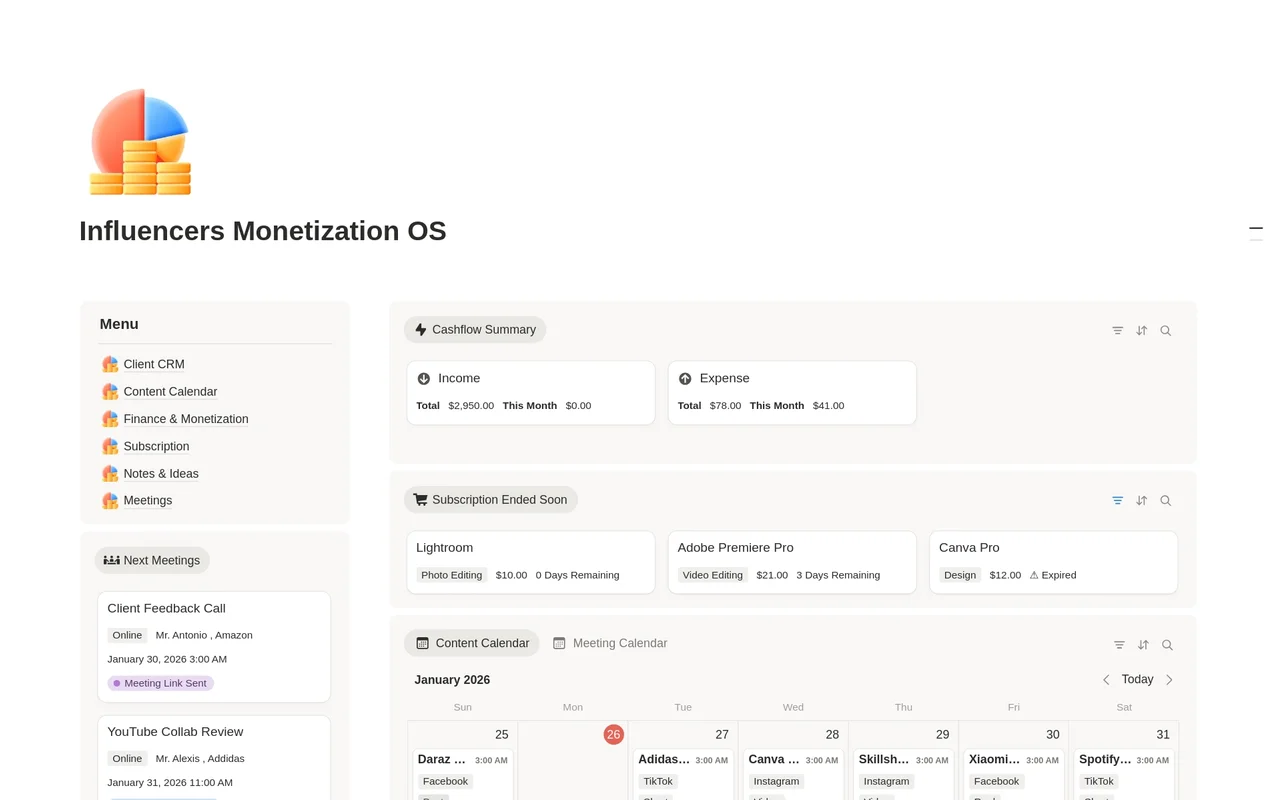Open the Skillshare calendar entry on the 29th
Screen dimensions: 1280x800
(904, 774)
